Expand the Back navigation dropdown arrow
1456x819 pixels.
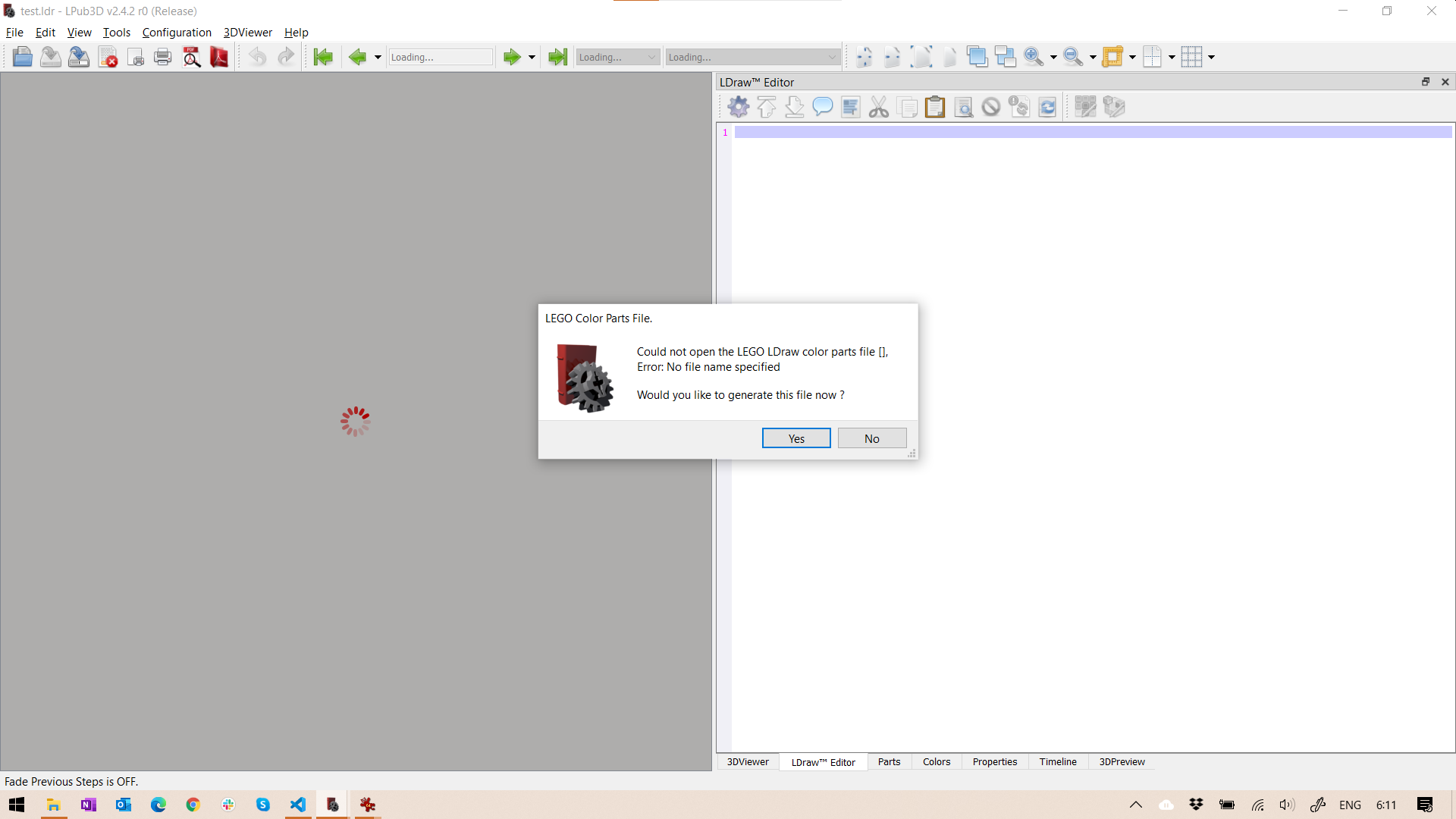coord(376,57)
